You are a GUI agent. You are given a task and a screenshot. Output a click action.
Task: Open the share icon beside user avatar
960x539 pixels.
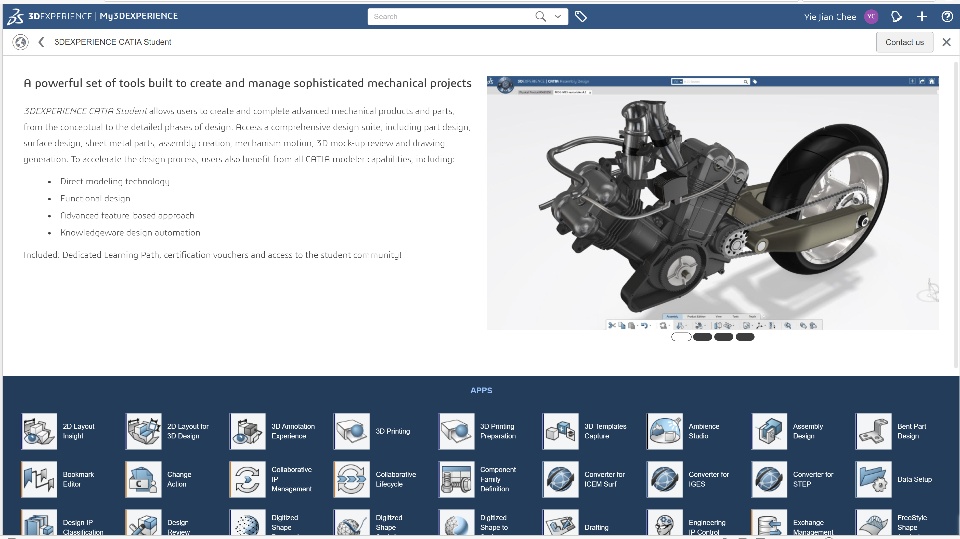(x=896, y=17)
